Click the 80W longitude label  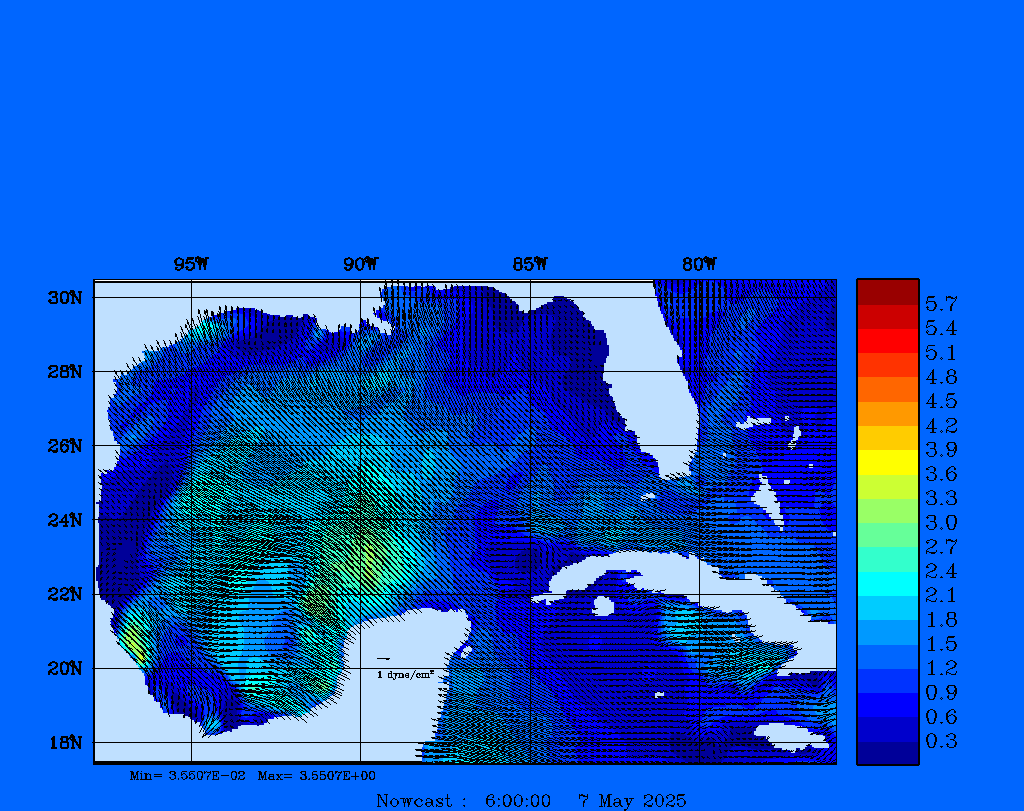click(699, 264)
